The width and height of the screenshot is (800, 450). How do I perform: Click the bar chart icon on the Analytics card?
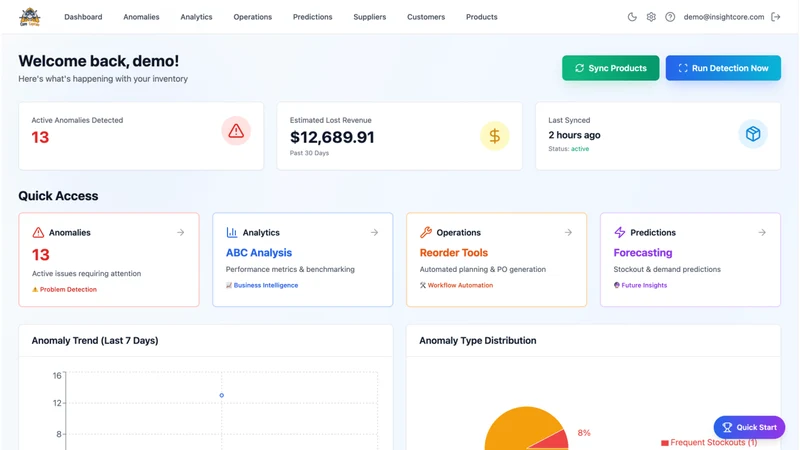[x=232, y=233]
